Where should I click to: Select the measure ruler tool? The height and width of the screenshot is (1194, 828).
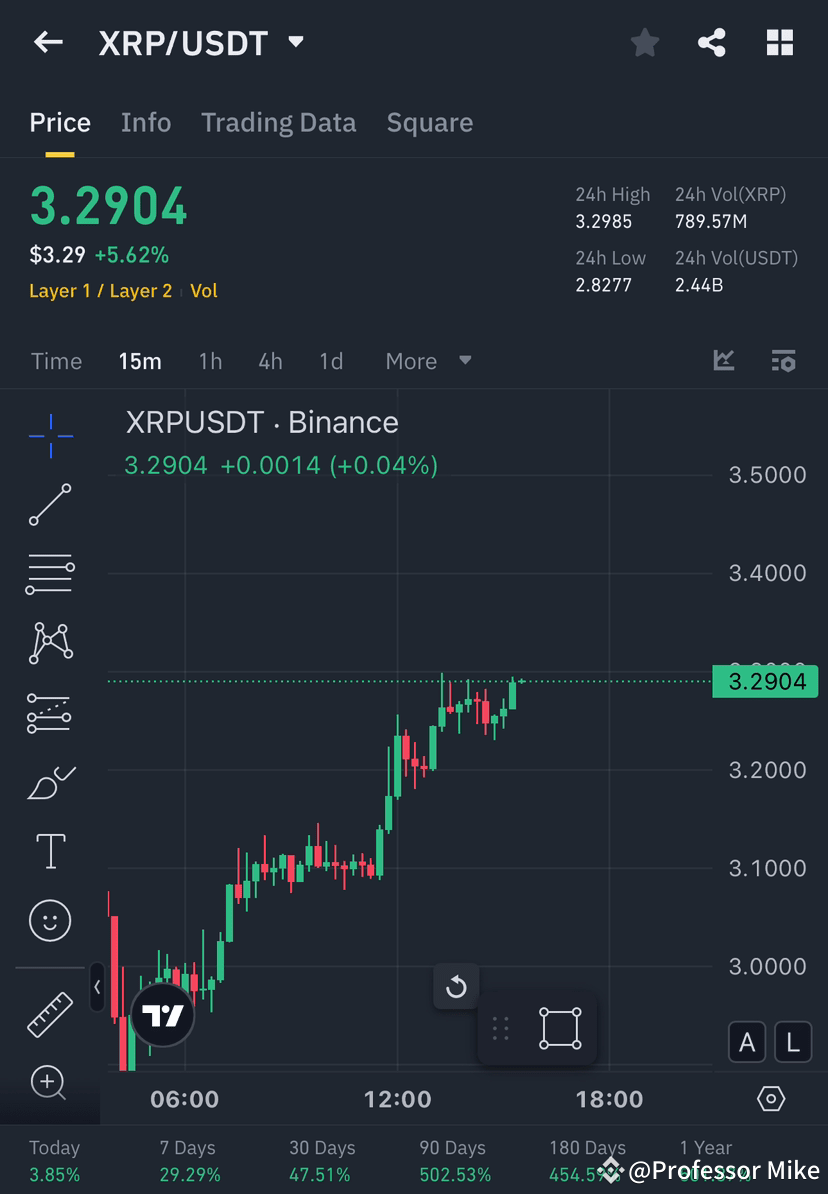[50, 1013]
